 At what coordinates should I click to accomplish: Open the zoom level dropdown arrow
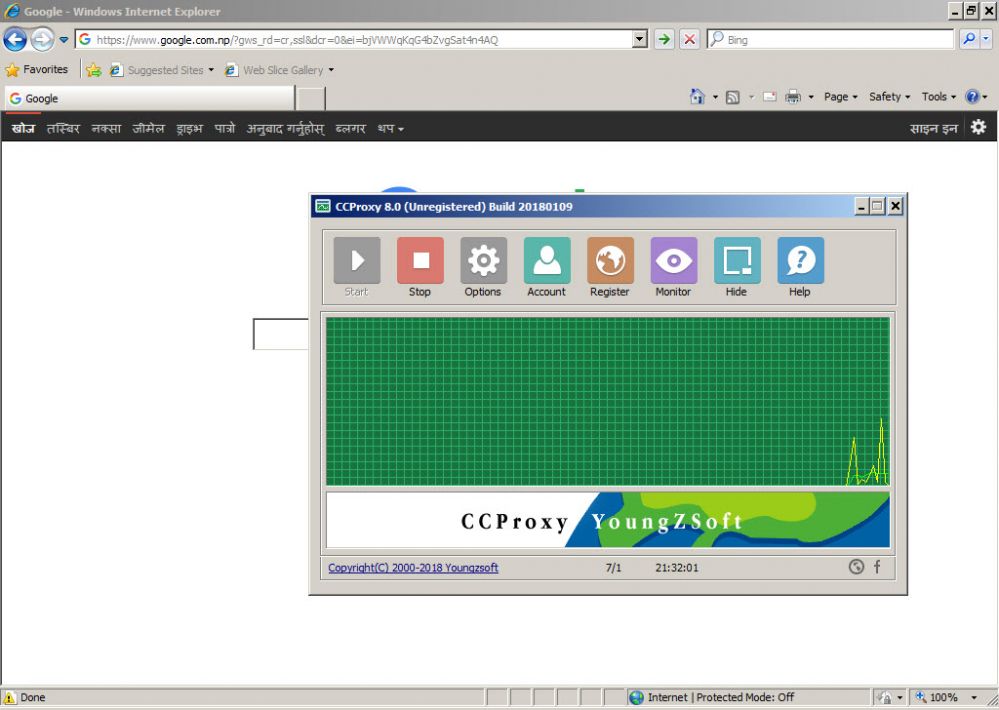click(x=974, y=697)
